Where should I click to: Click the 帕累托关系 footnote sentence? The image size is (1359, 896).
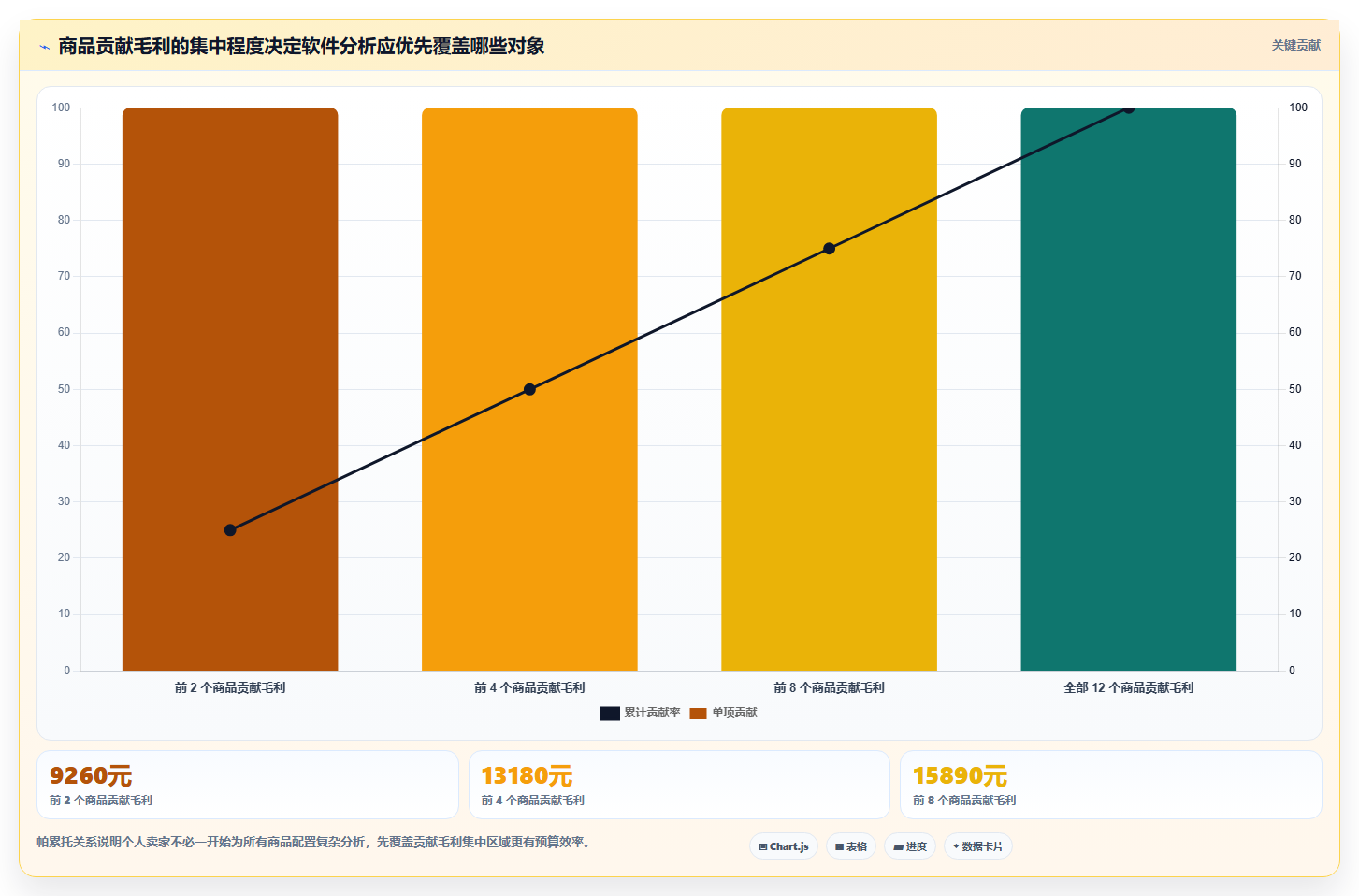313,842
